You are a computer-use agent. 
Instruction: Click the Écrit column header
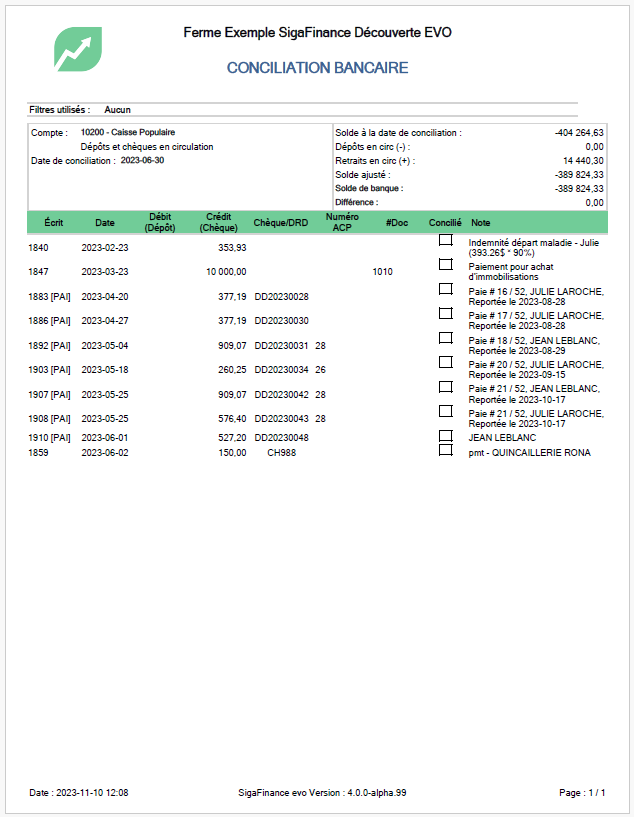[x=54, y=222]
